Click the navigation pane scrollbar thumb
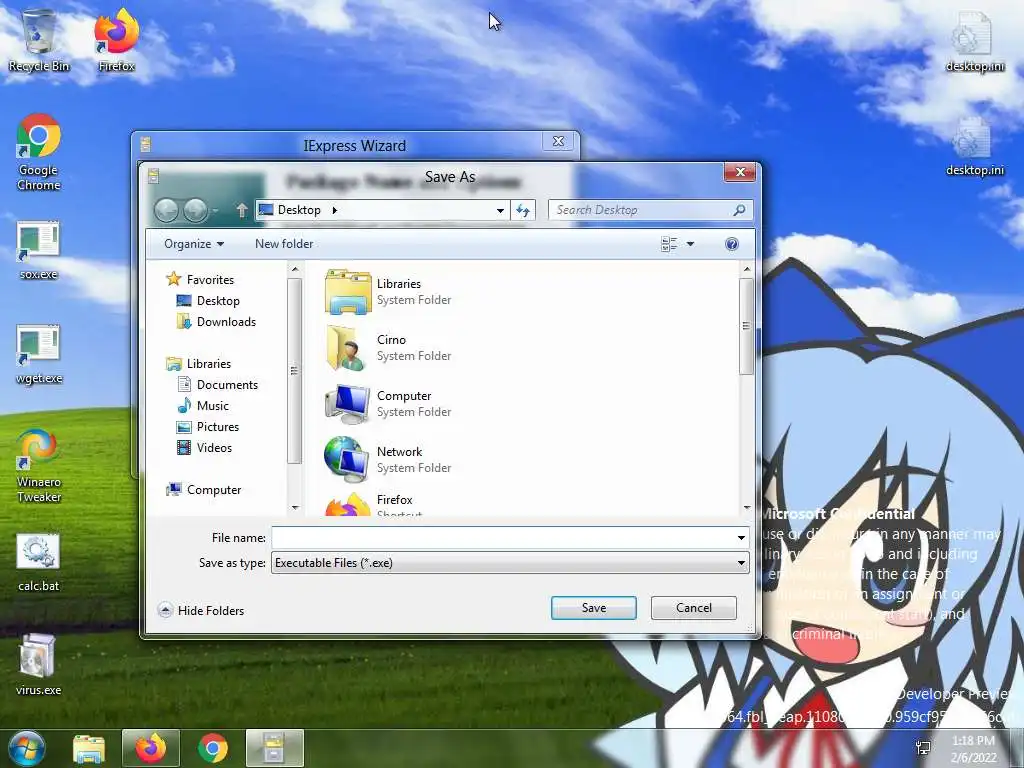Screen dimensions: 1024x768 [x=295, y=371]
